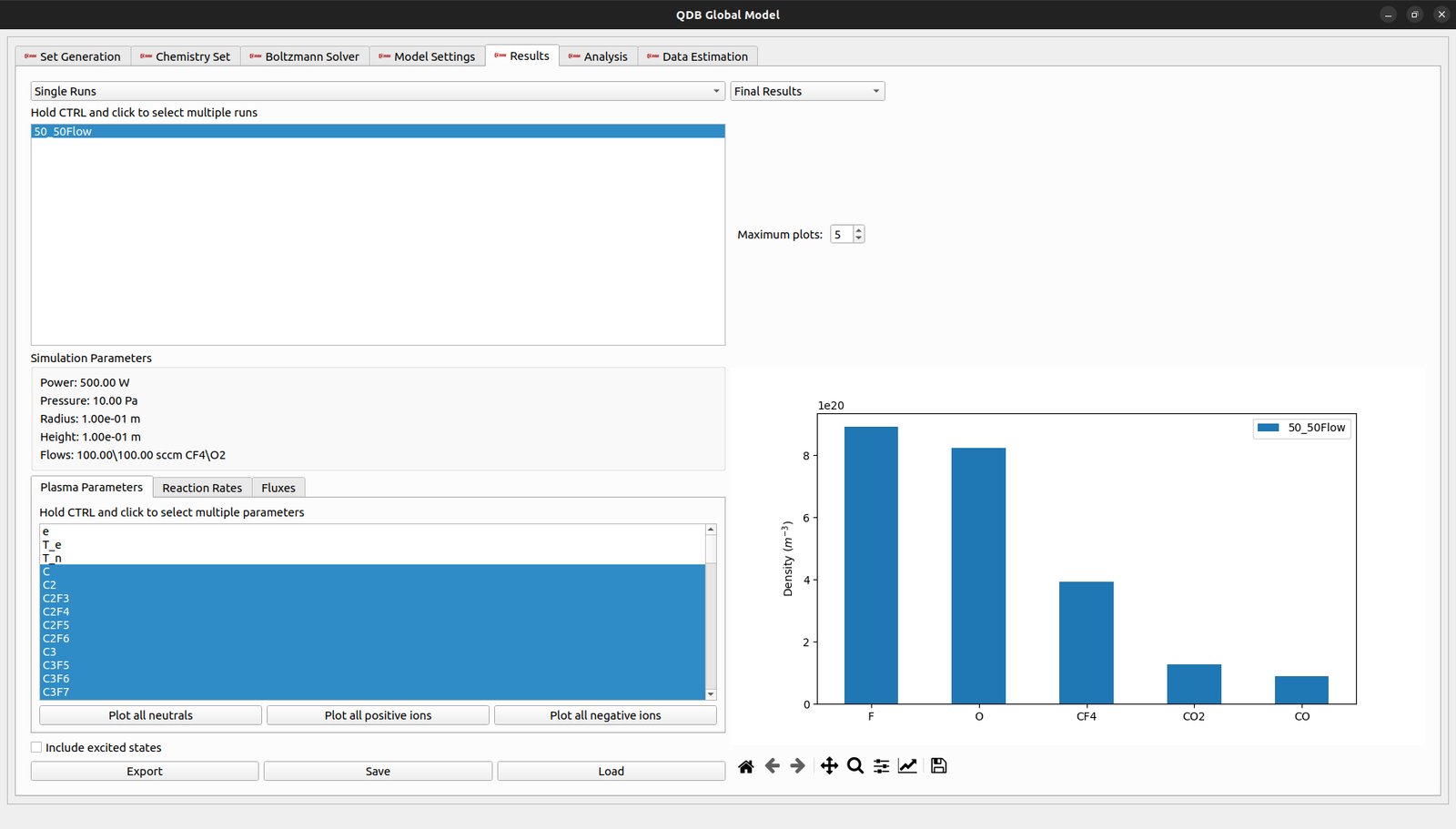The image size is (1456, 829).
Task: Increase the Maximum plots value
Action: click(x=858, y=230)
